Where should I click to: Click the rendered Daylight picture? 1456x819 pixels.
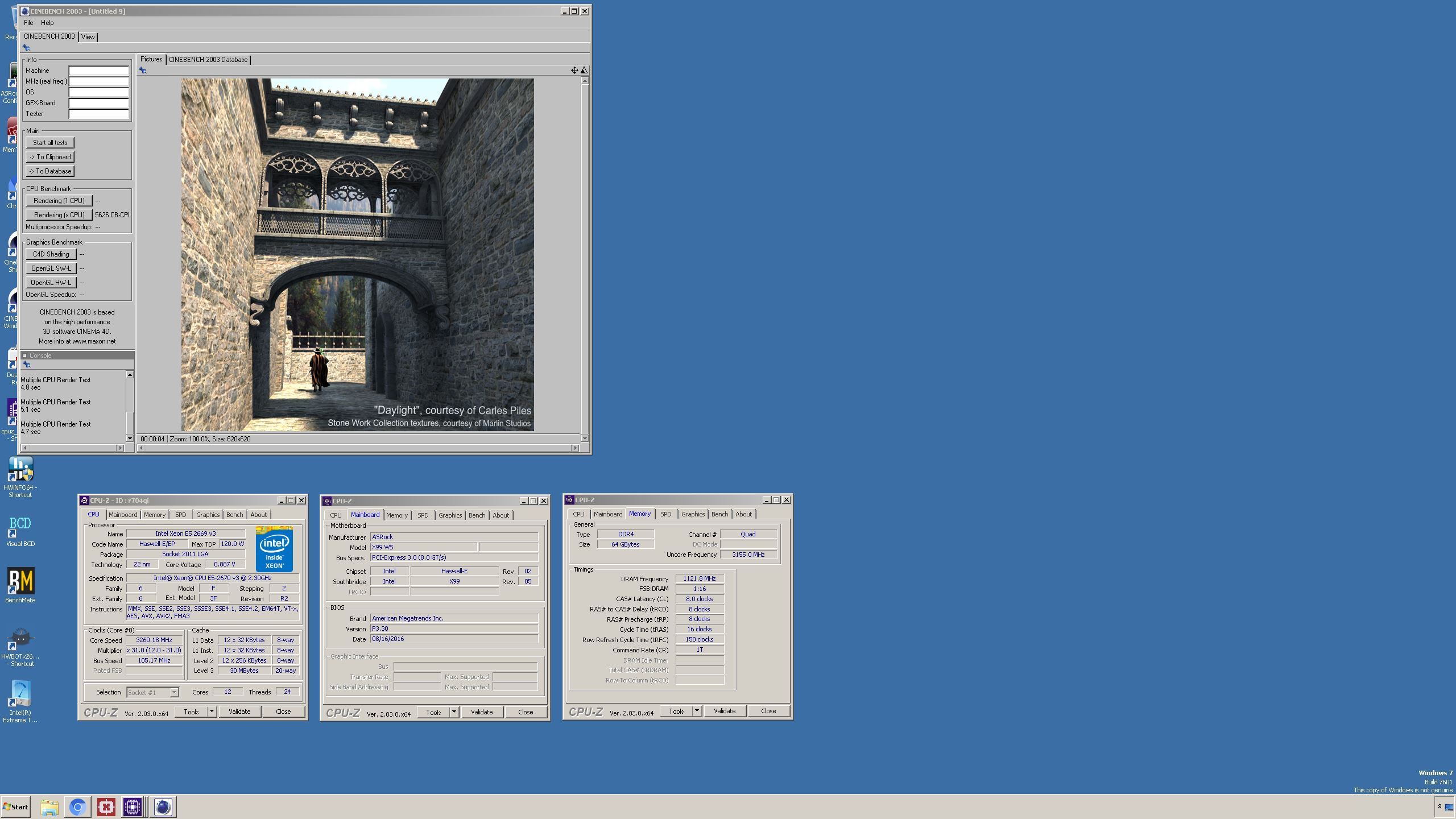[357, 255]
